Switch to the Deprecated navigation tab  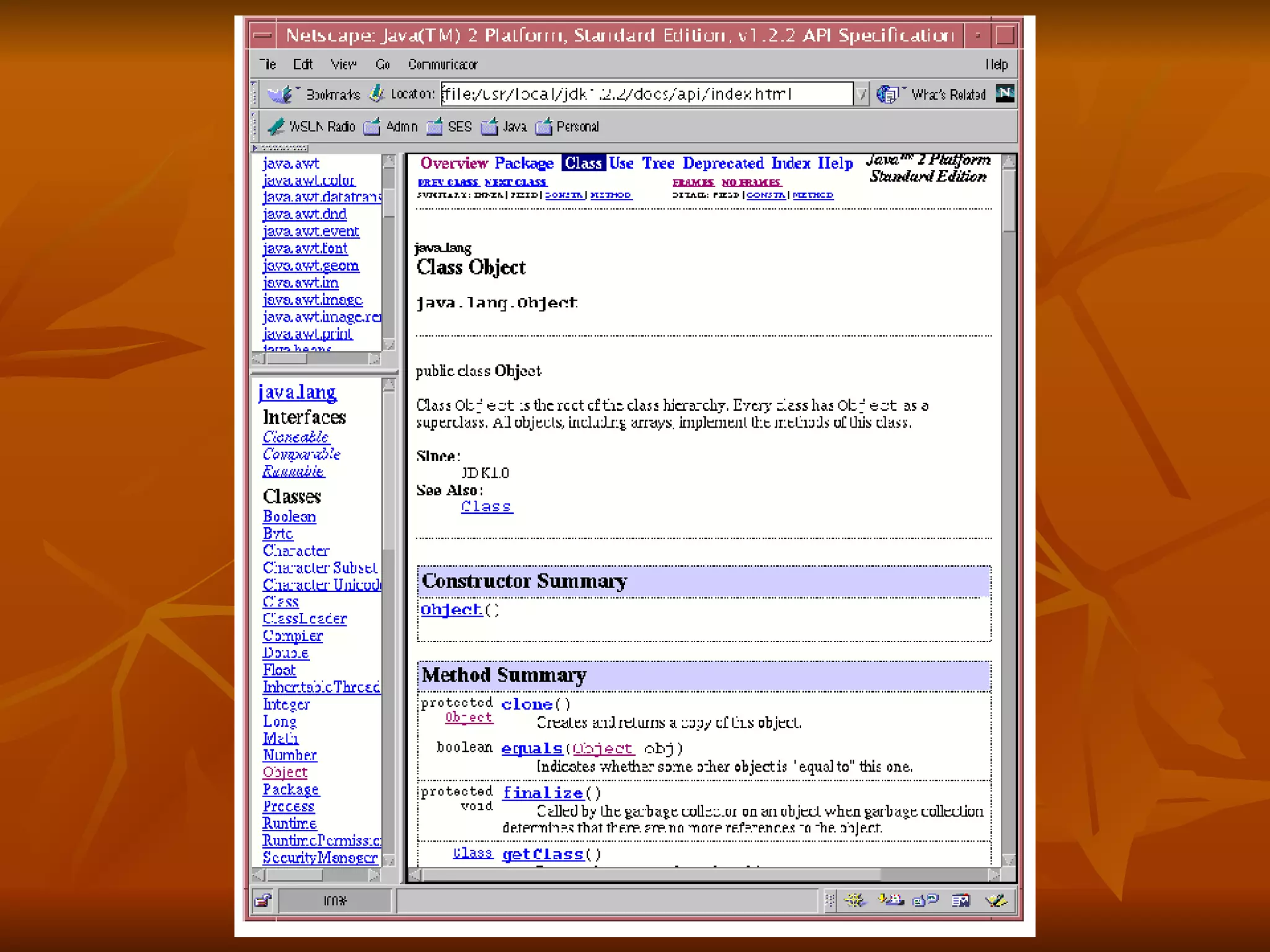[x=723, y=164]
